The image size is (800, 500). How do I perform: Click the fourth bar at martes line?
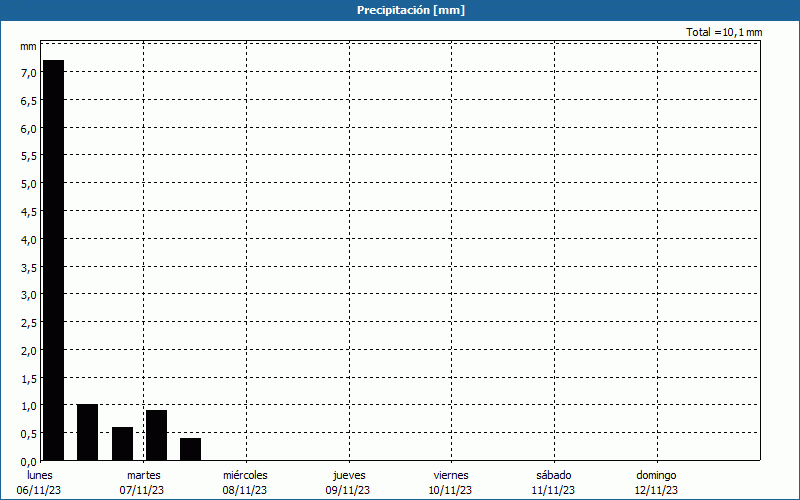click(x=157, y=435)
